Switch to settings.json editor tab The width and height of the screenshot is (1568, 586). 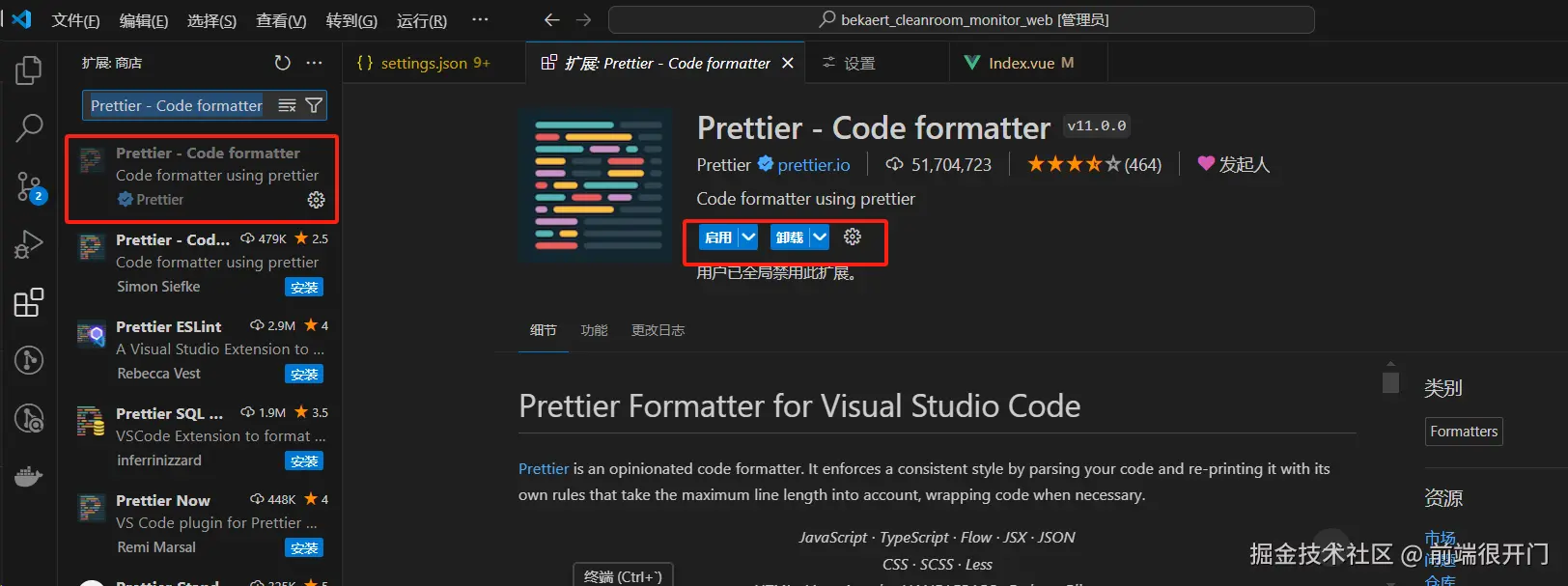(x=434, y=63)
